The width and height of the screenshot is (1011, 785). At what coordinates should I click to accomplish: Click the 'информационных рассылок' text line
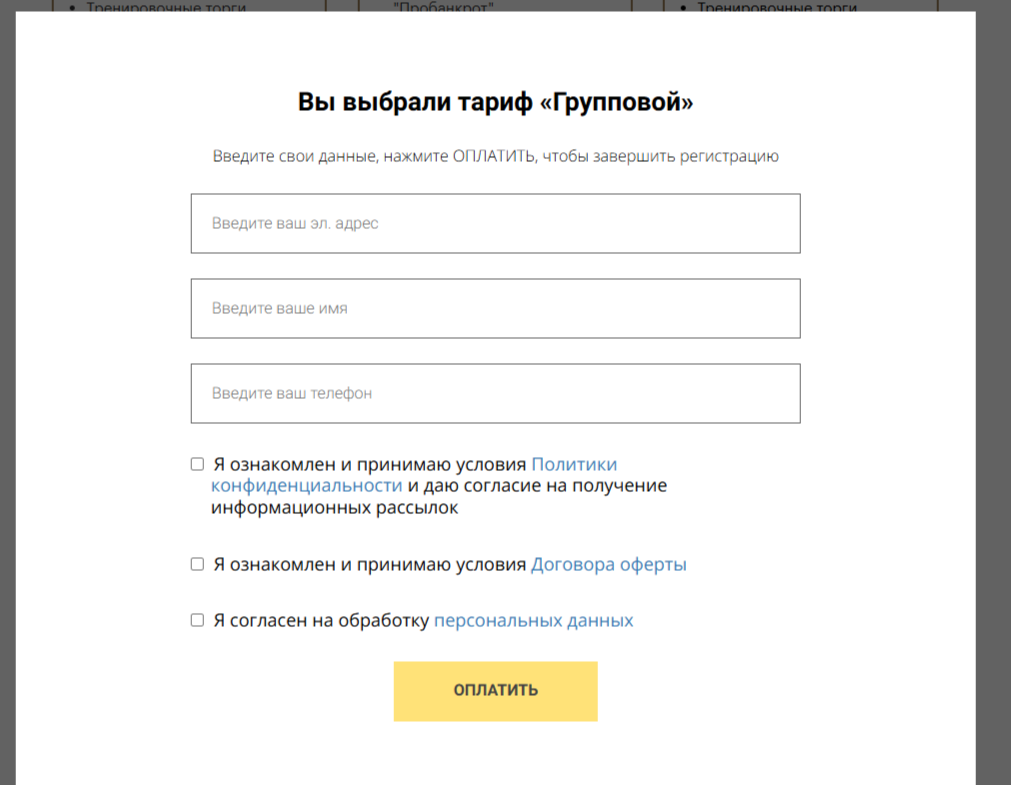(334, 507)
